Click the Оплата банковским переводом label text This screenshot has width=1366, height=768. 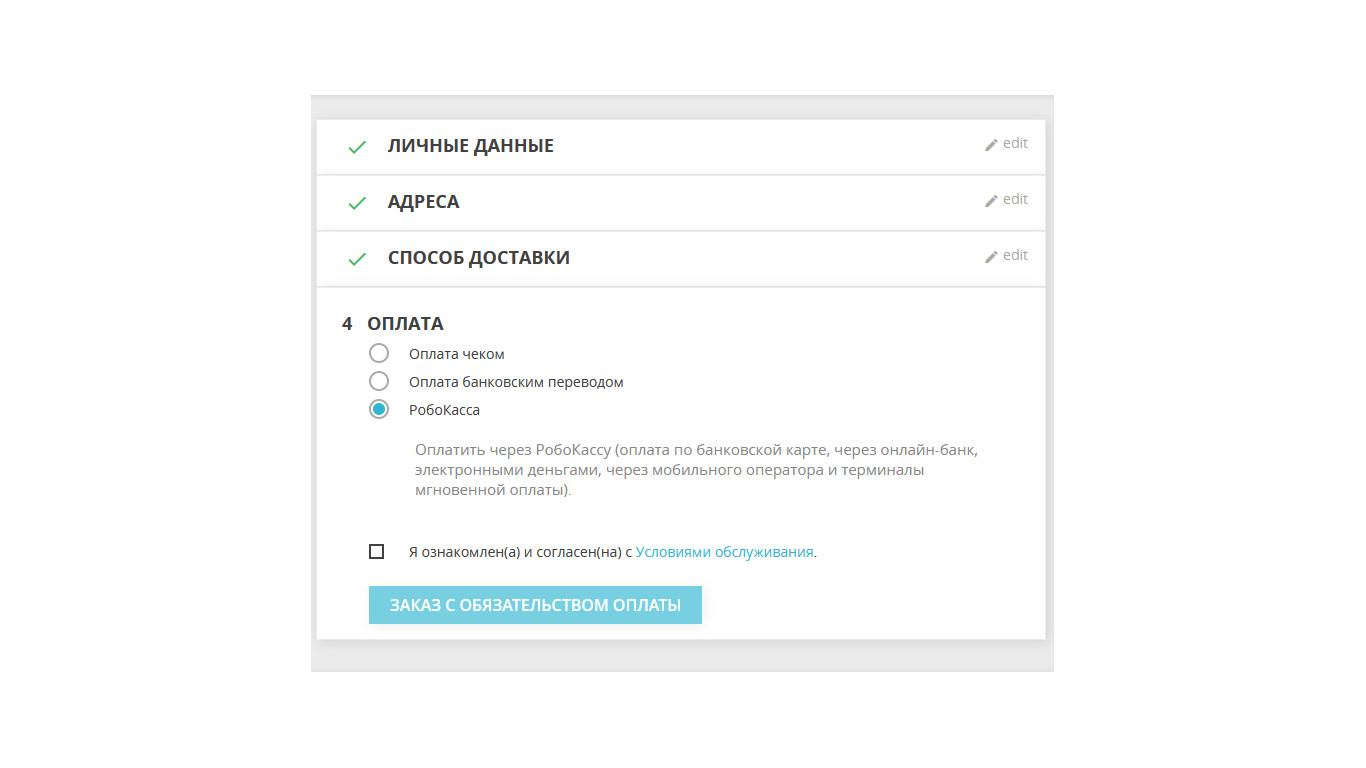coord(516,382)
